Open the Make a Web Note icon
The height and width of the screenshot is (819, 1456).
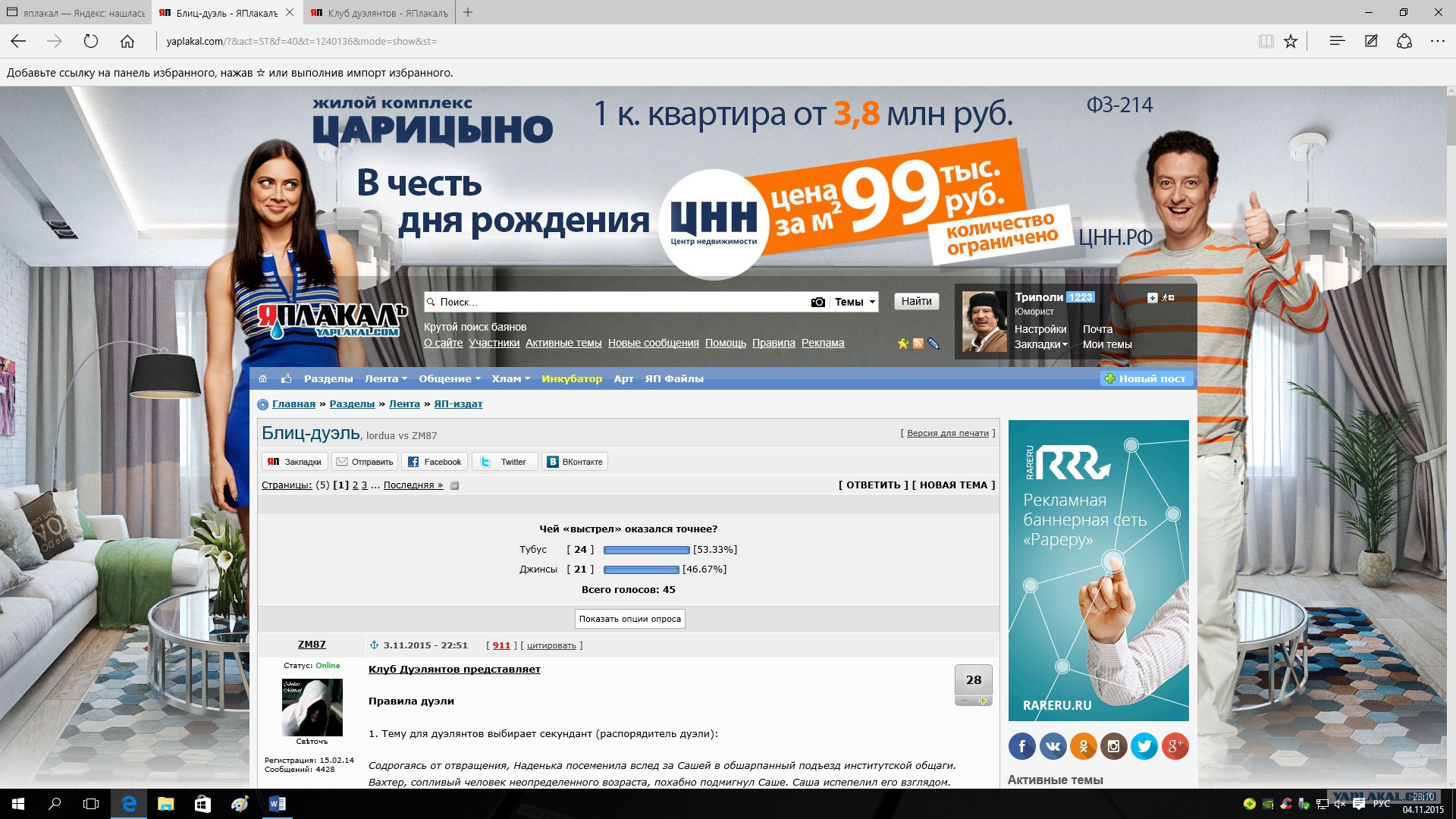click(x=1371, y=41)
